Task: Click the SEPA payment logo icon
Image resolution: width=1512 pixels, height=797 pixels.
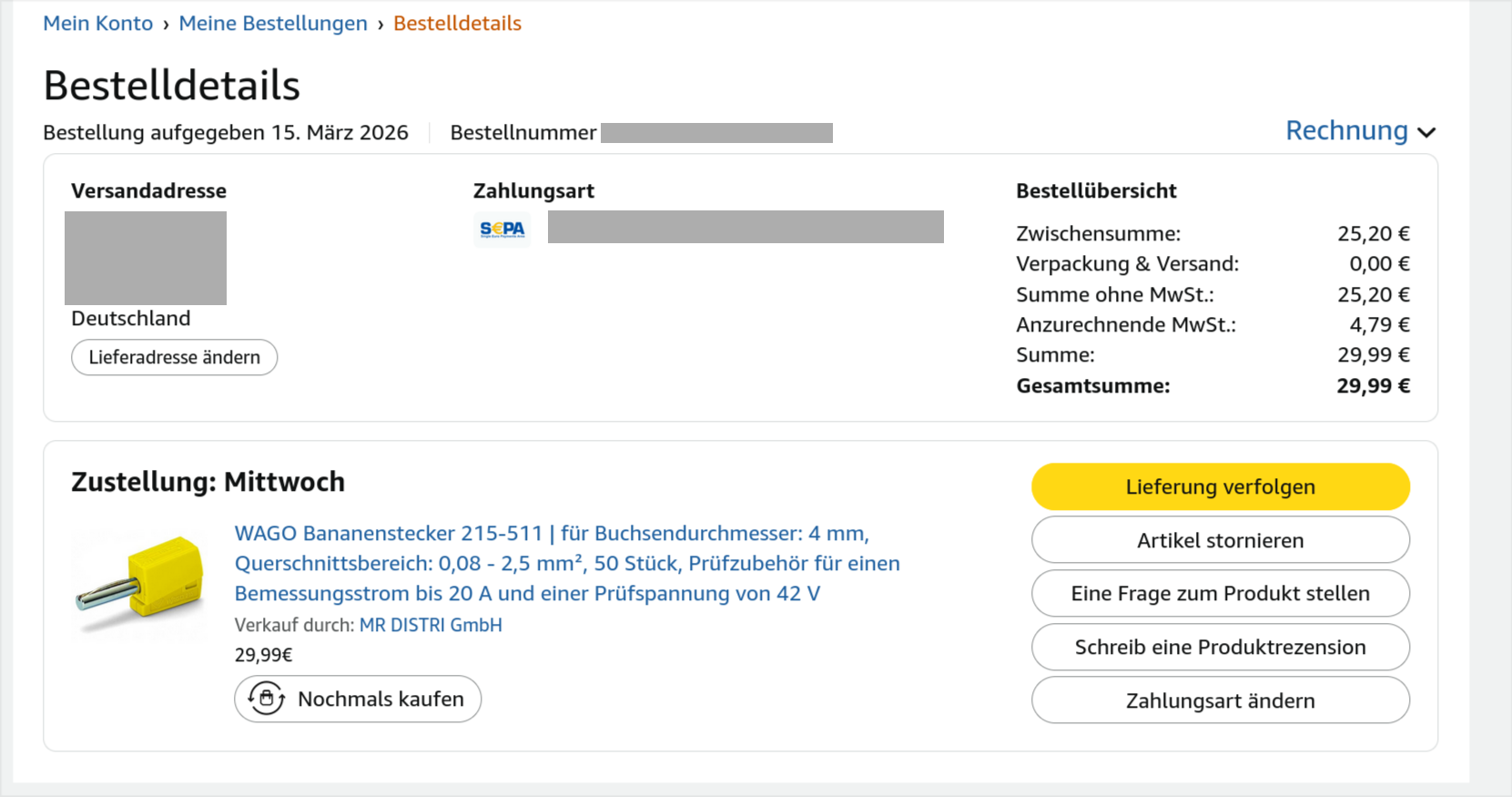Action: [502, 229]
